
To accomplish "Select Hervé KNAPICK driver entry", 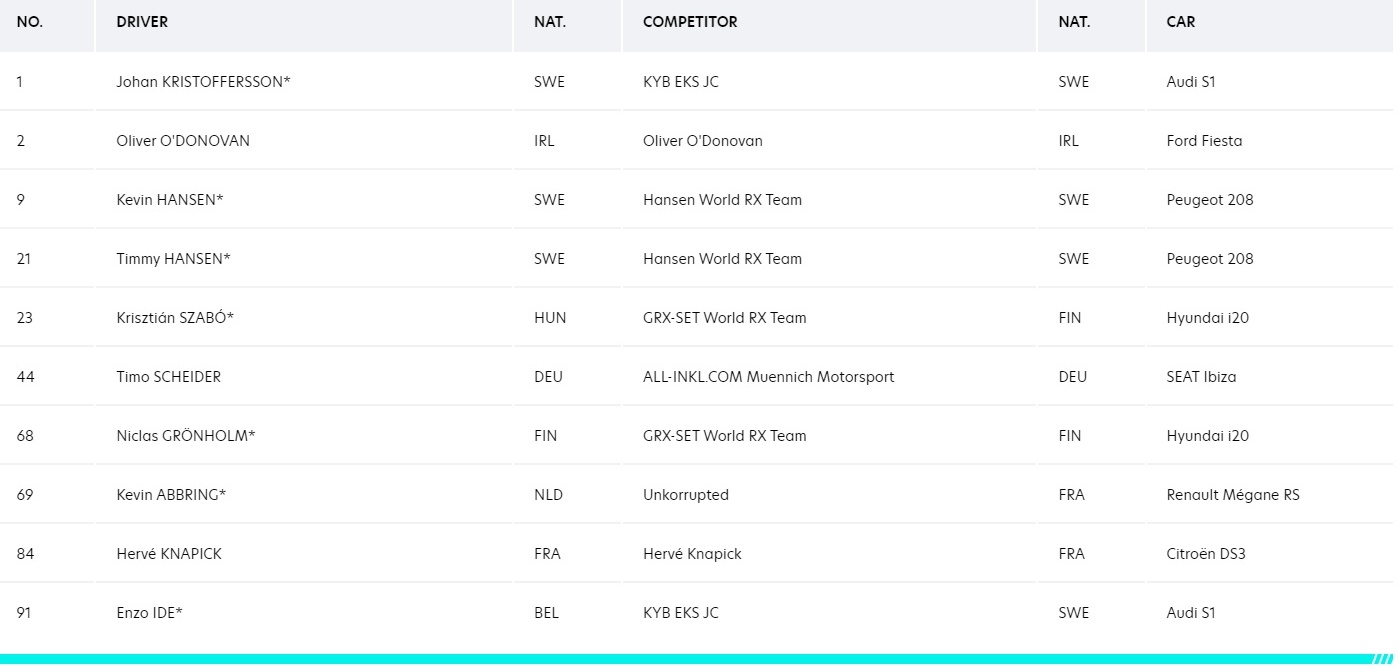I will [x=169, y=554].
